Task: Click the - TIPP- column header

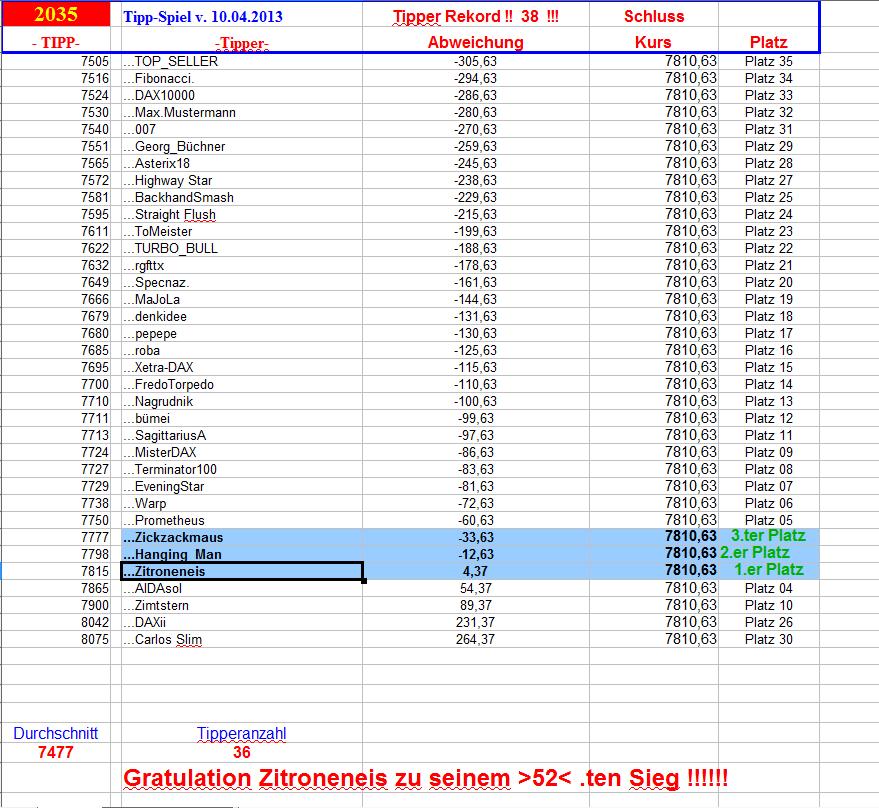Action: point(56,43)
